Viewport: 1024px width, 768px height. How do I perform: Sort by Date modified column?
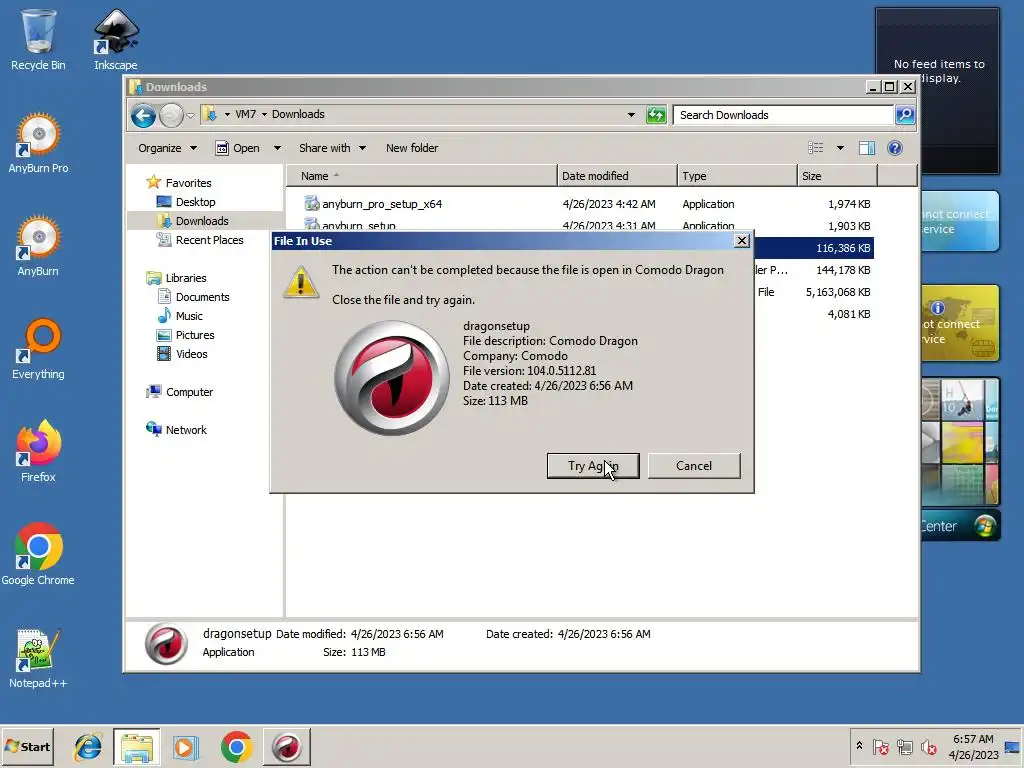coord(617,176)
